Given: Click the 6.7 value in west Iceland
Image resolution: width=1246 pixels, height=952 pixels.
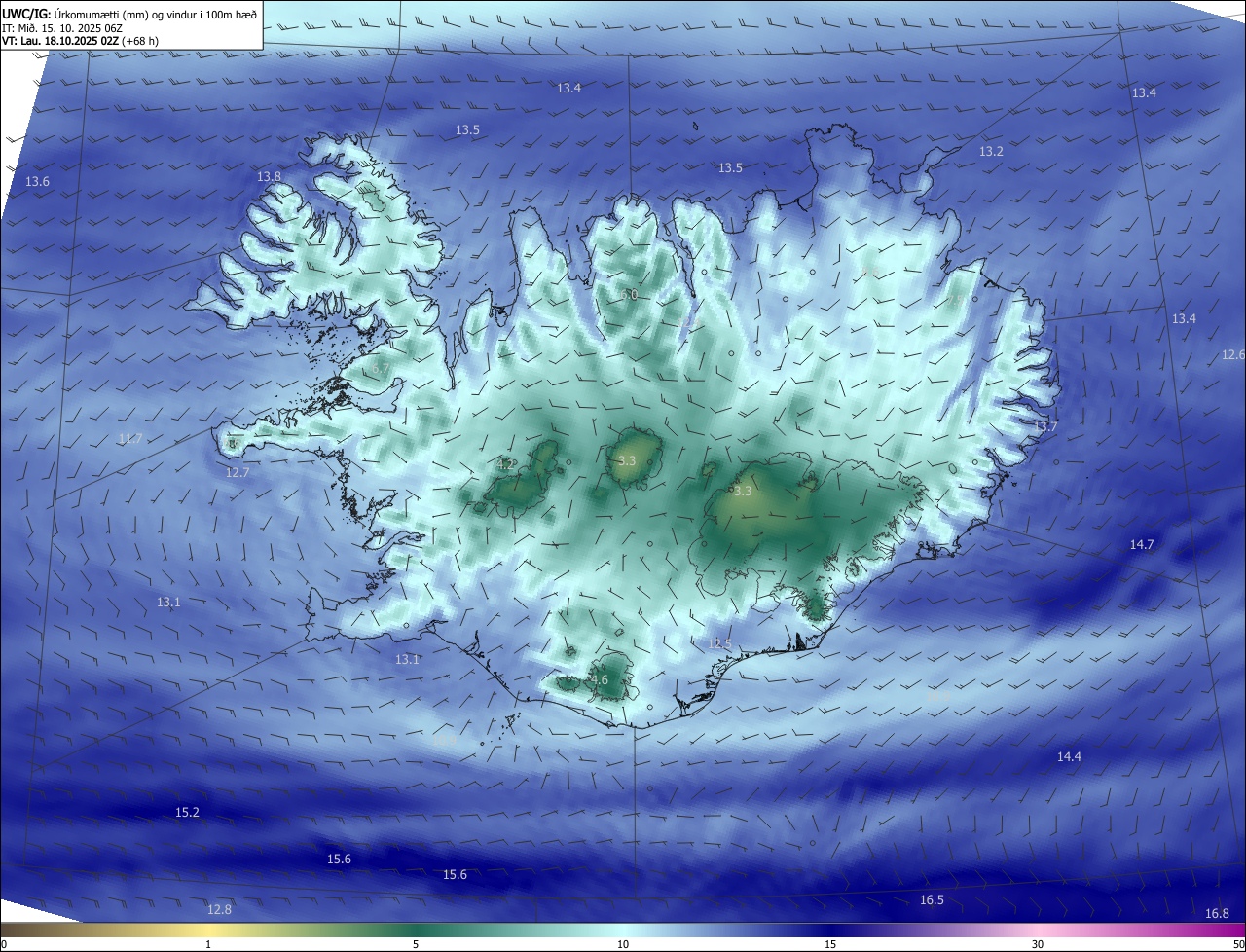Looking at the screenshot, I should [x=381, y=369].
